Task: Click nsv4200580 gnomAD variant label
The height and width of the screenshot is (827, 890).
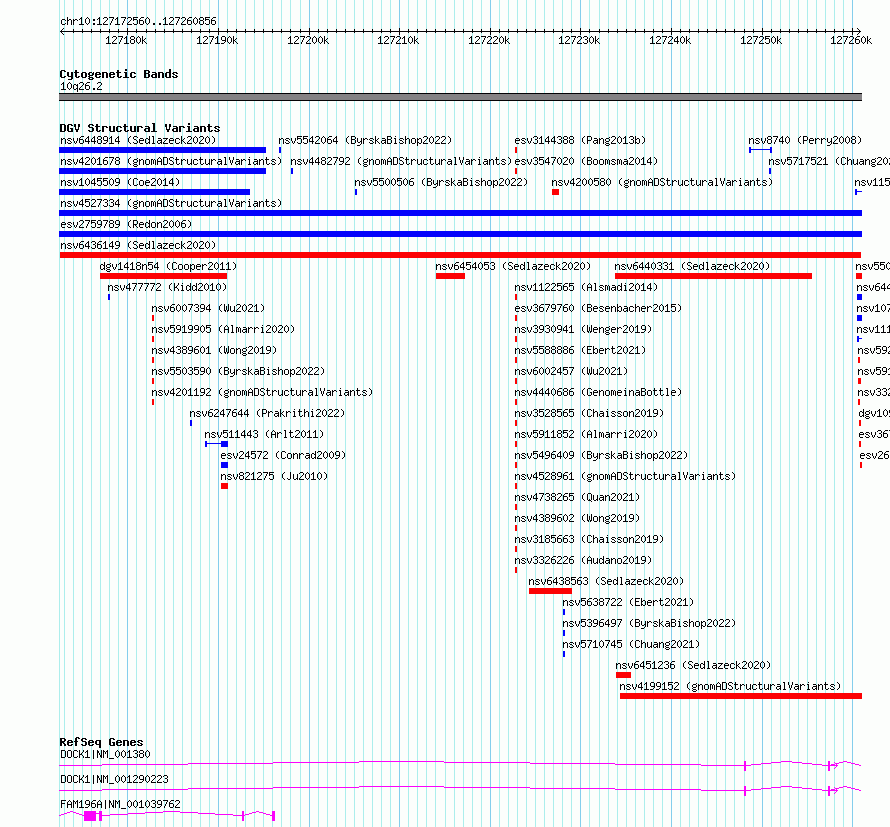Action: [662, 182]
